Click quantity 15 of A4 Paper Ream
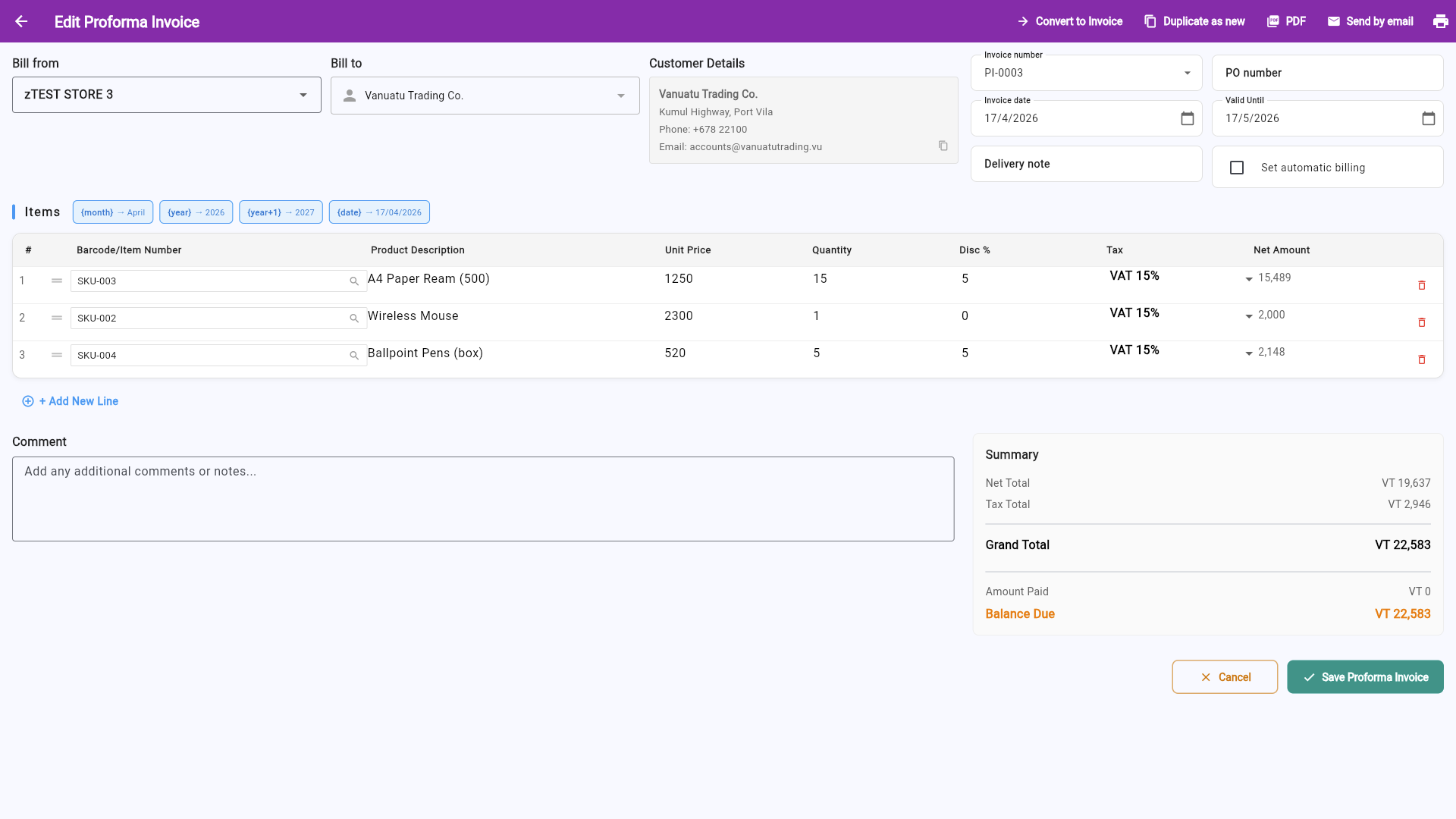1456x819 pixels. pos(820,279)
